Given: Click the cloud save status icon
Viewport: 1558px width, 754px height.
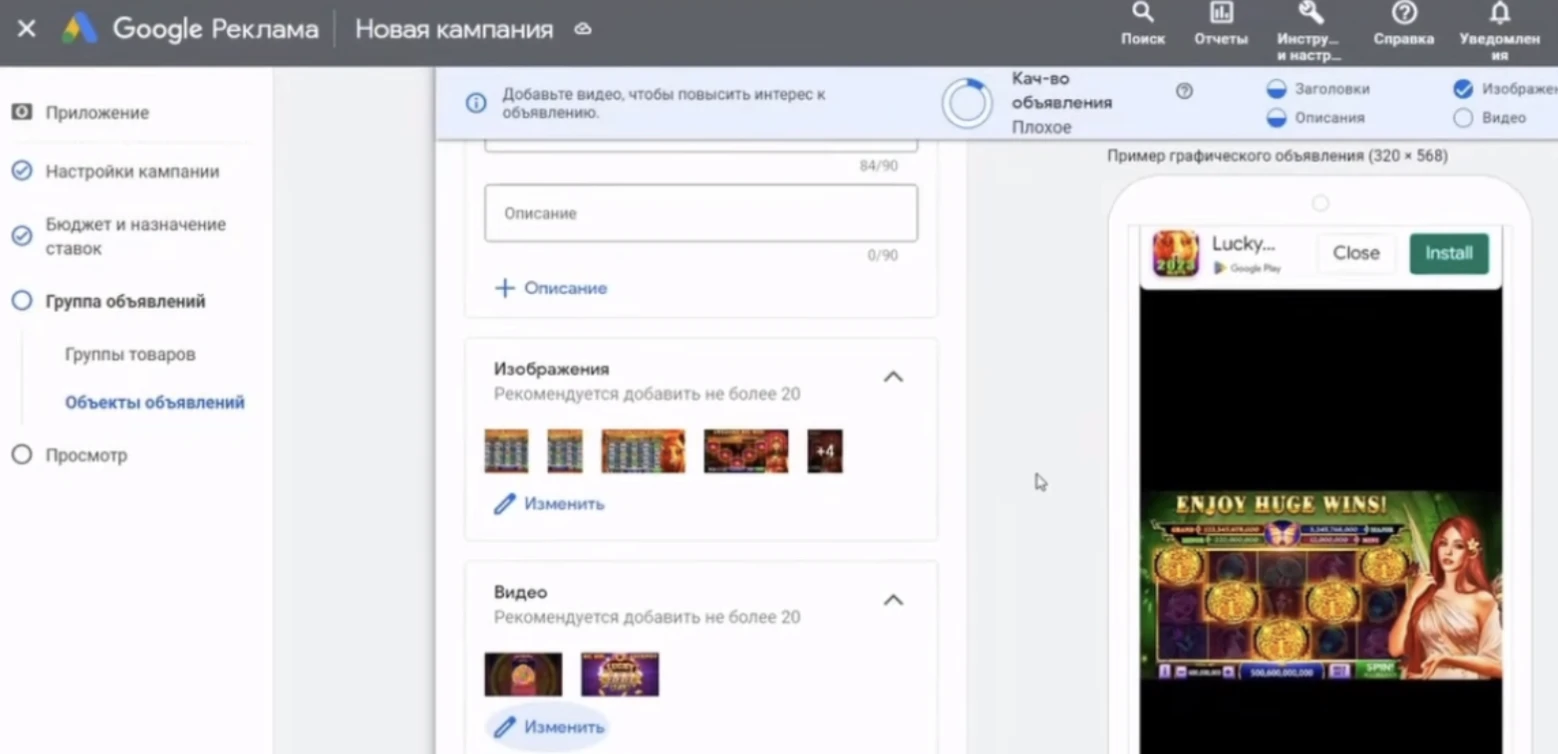Looking at the screenshot, I should (583, 29).
